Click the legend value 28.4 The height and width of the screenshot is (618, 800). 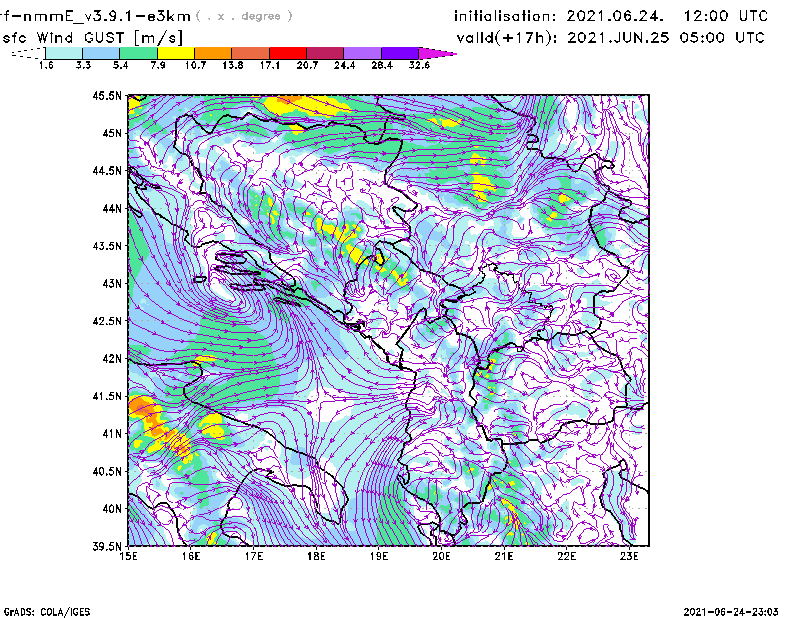pos(382,65)
